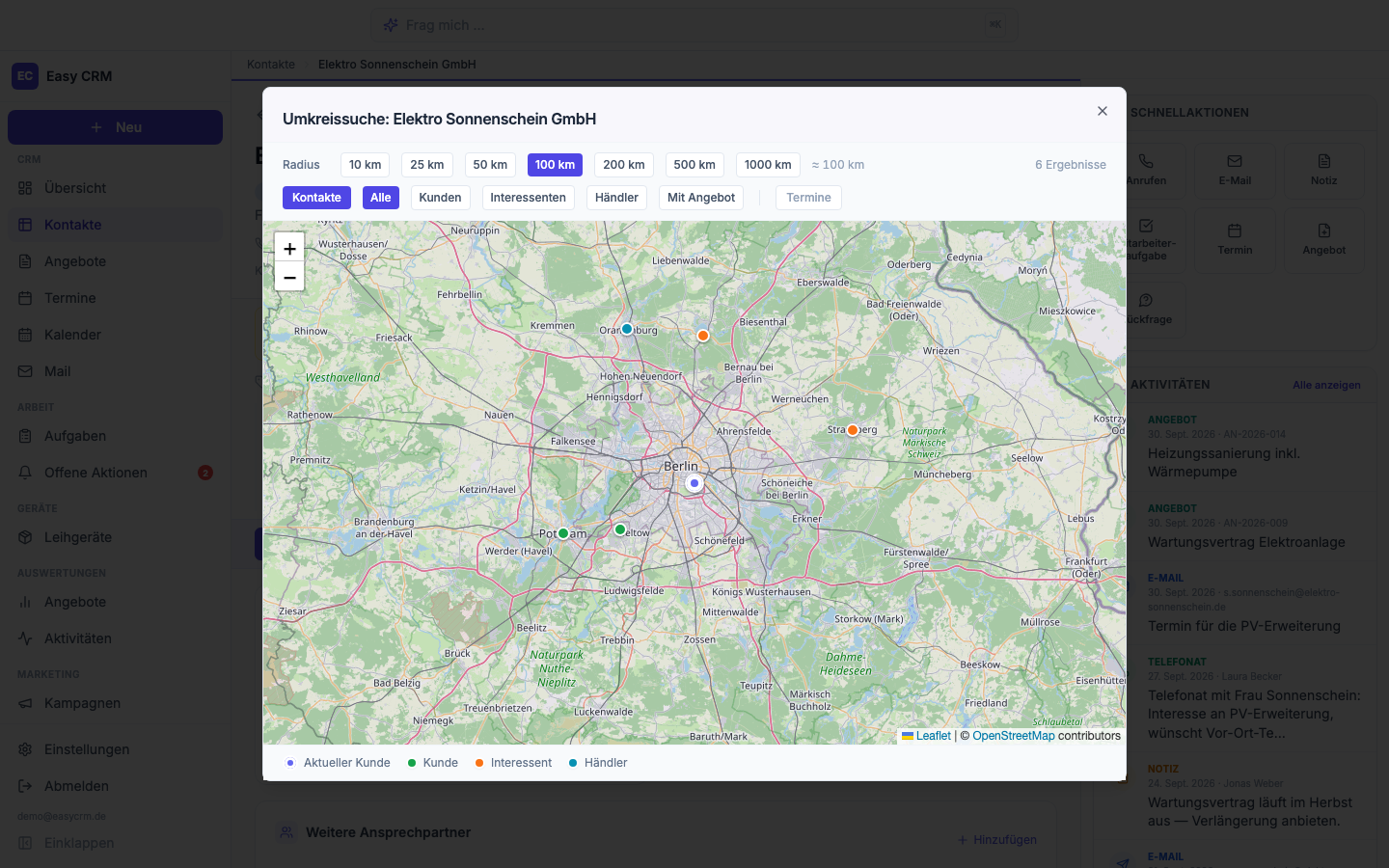Open the OpenStreetMap link
The height and width of the screenshot is (868, 1389).
pyautogui.click(x=1014, y=736)
